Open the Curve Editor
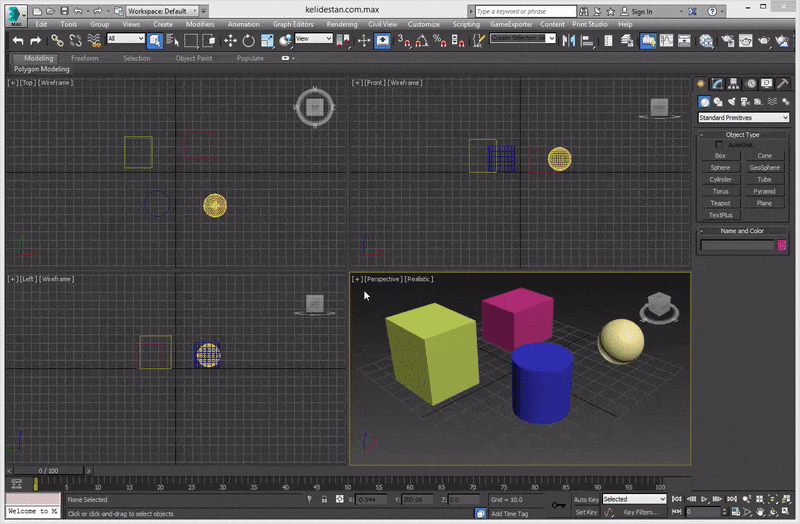 pyautogui.click(x=666, y=40)
